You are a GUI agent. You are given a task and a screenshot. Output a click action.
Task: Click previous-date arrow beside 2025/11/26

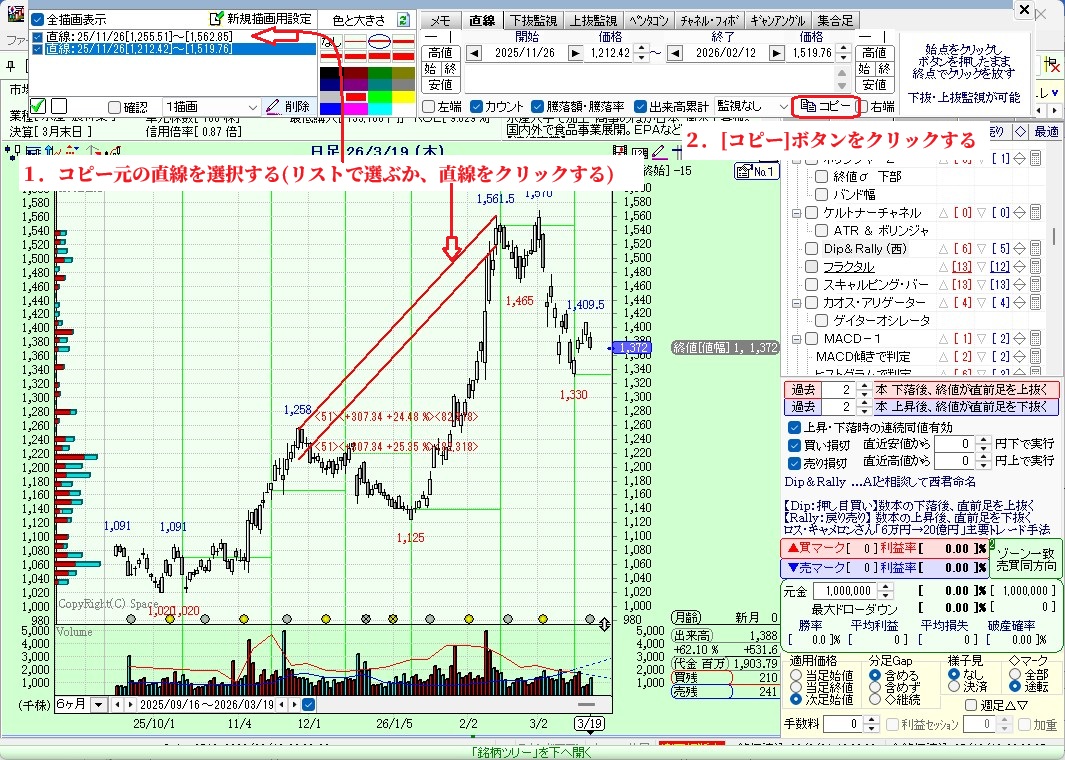[474, 53]
